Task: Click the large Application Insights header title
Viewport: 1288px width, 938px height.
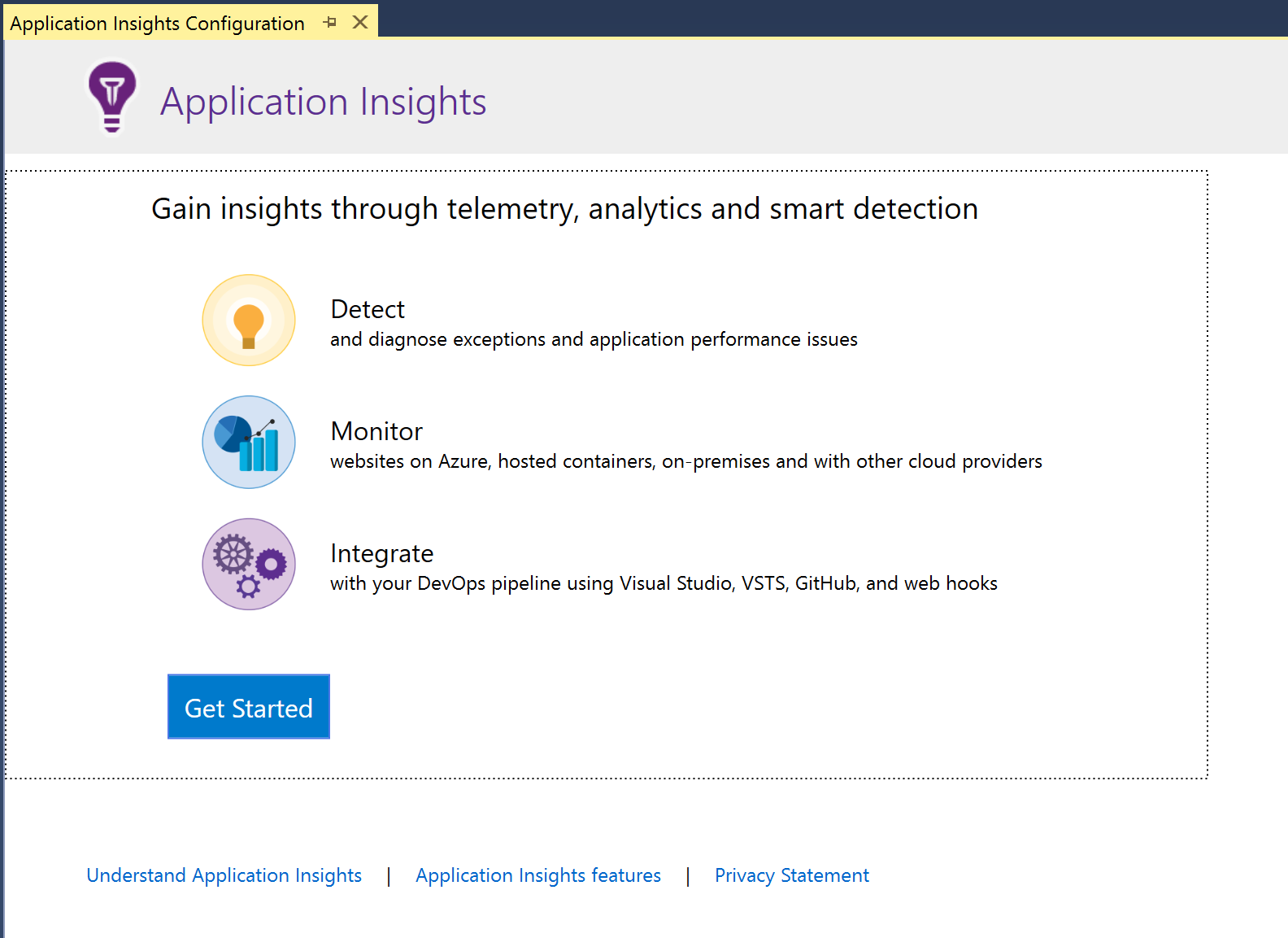Action: pos(323,103)
